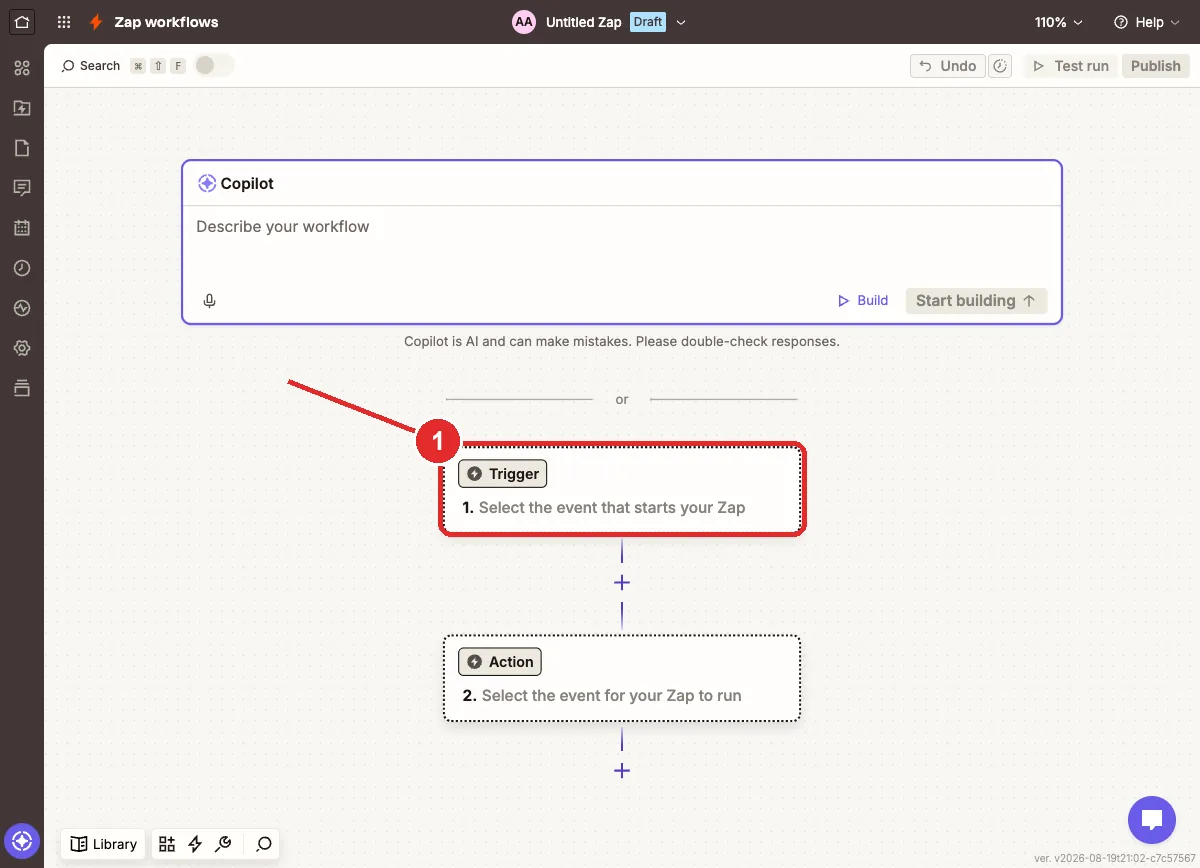Open the Zaps lightning folder sidebar icon
This screenshot has height=868, width=1200.
[22, 108]
